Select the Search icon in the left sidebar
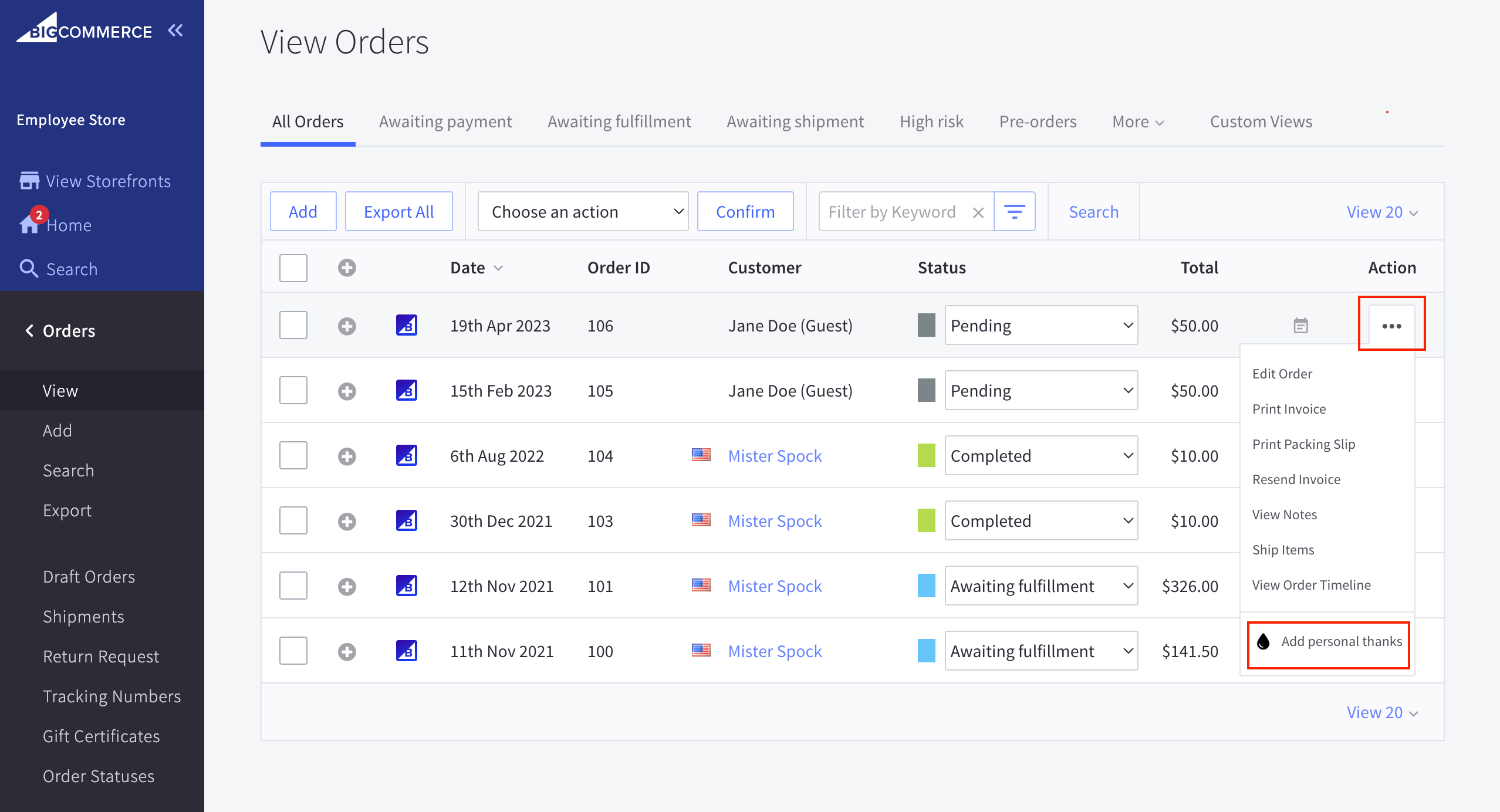Screen dimensions: 1500x812 29,269
